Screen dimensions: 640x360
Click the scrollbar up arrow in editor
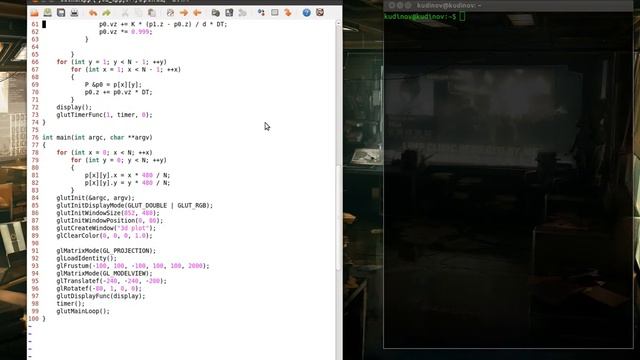(338, 24)
